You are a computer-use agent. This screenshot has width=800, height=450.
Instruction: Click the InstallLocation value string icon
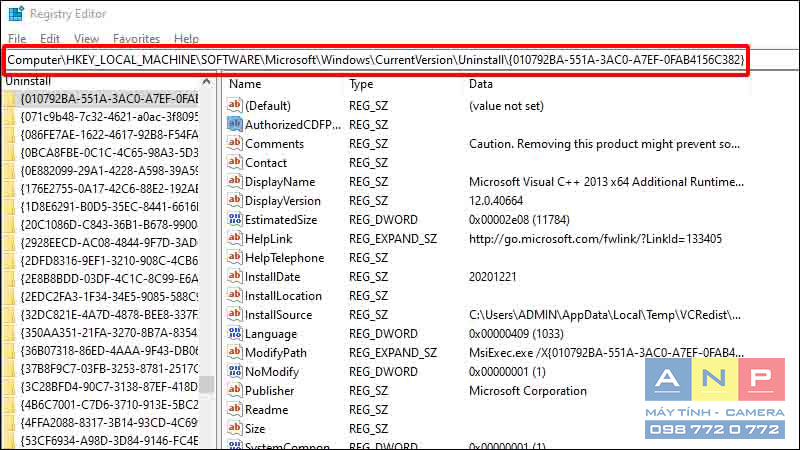pyautogui.click(x=235, y=295)
